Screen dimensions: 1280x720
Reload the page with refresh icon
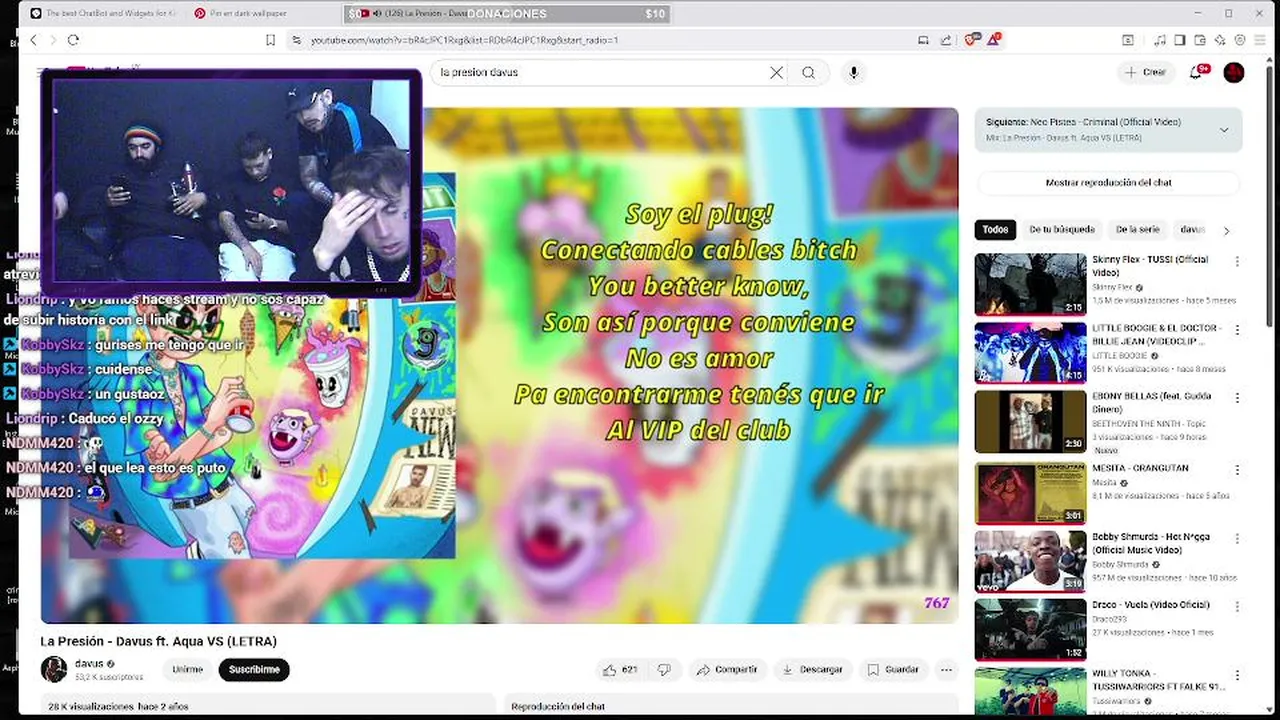tap(73, 40)
